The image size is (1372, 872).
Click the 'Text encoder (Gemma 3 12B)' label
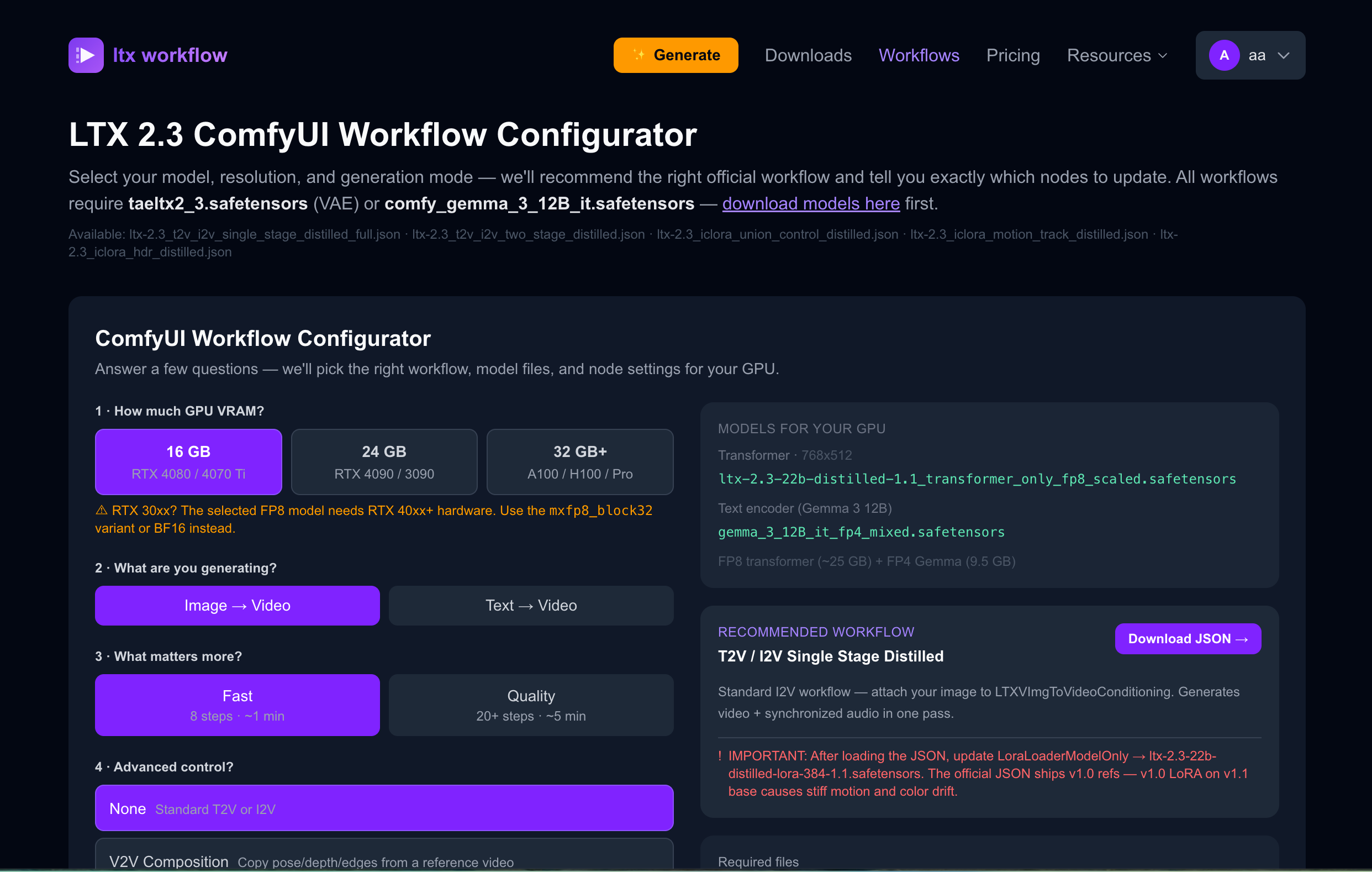tap(805, 508)
